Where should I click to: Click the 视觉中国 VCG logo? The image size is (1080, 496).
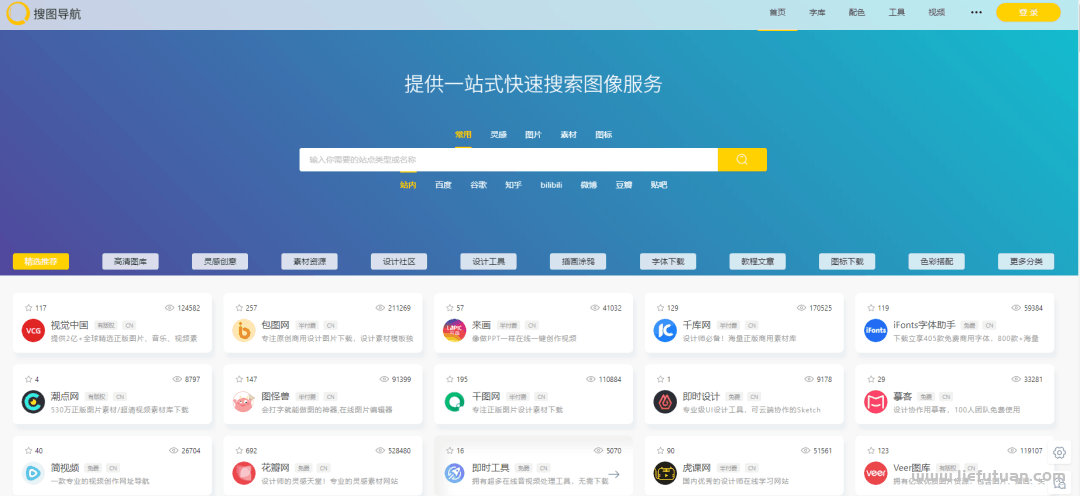coord(33,331)
